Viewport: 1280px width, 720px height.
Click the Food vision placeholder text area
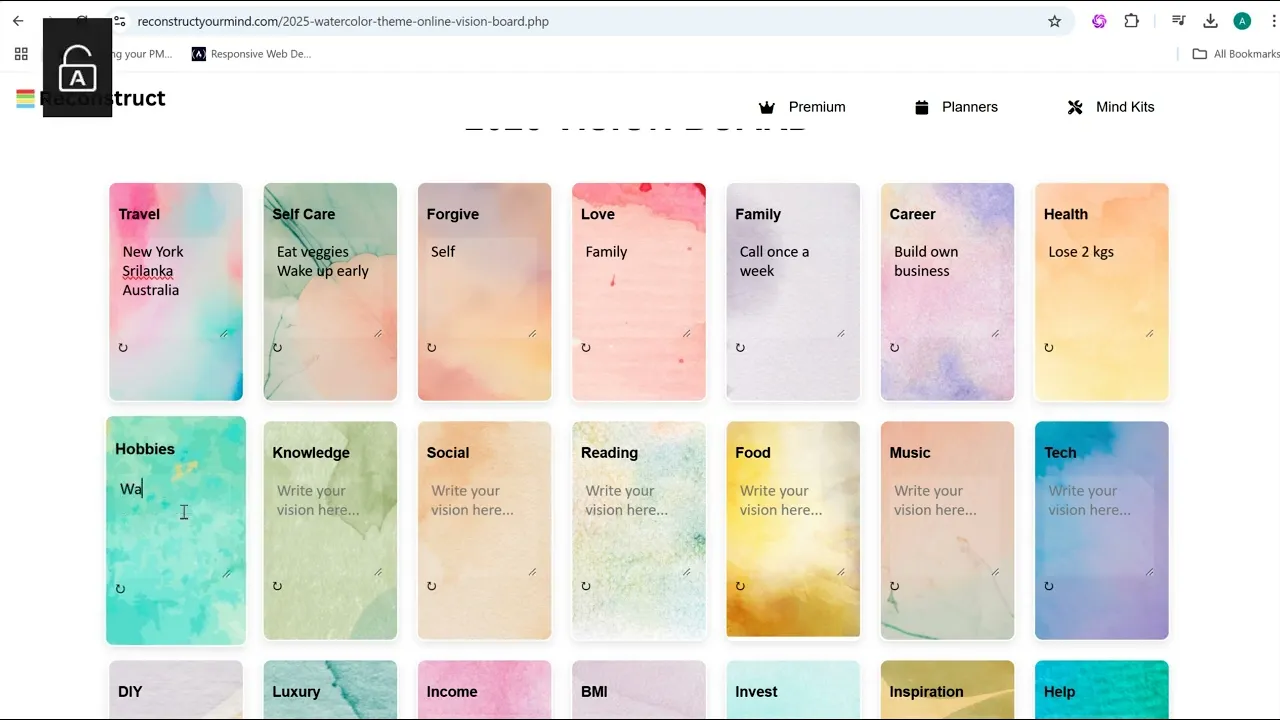tap(792, 528)
